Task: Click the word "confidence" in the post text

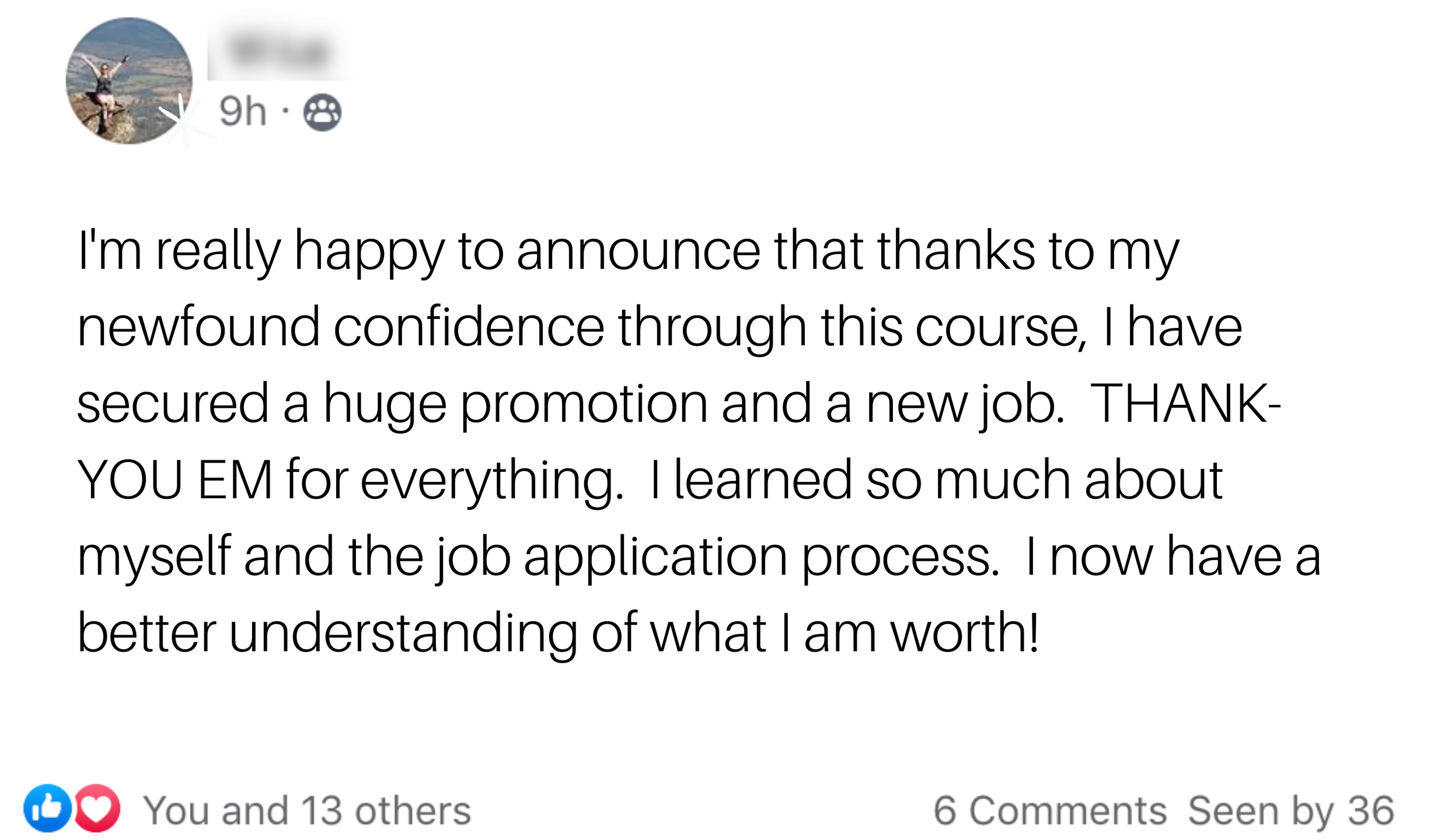Action: pos(469,327)
